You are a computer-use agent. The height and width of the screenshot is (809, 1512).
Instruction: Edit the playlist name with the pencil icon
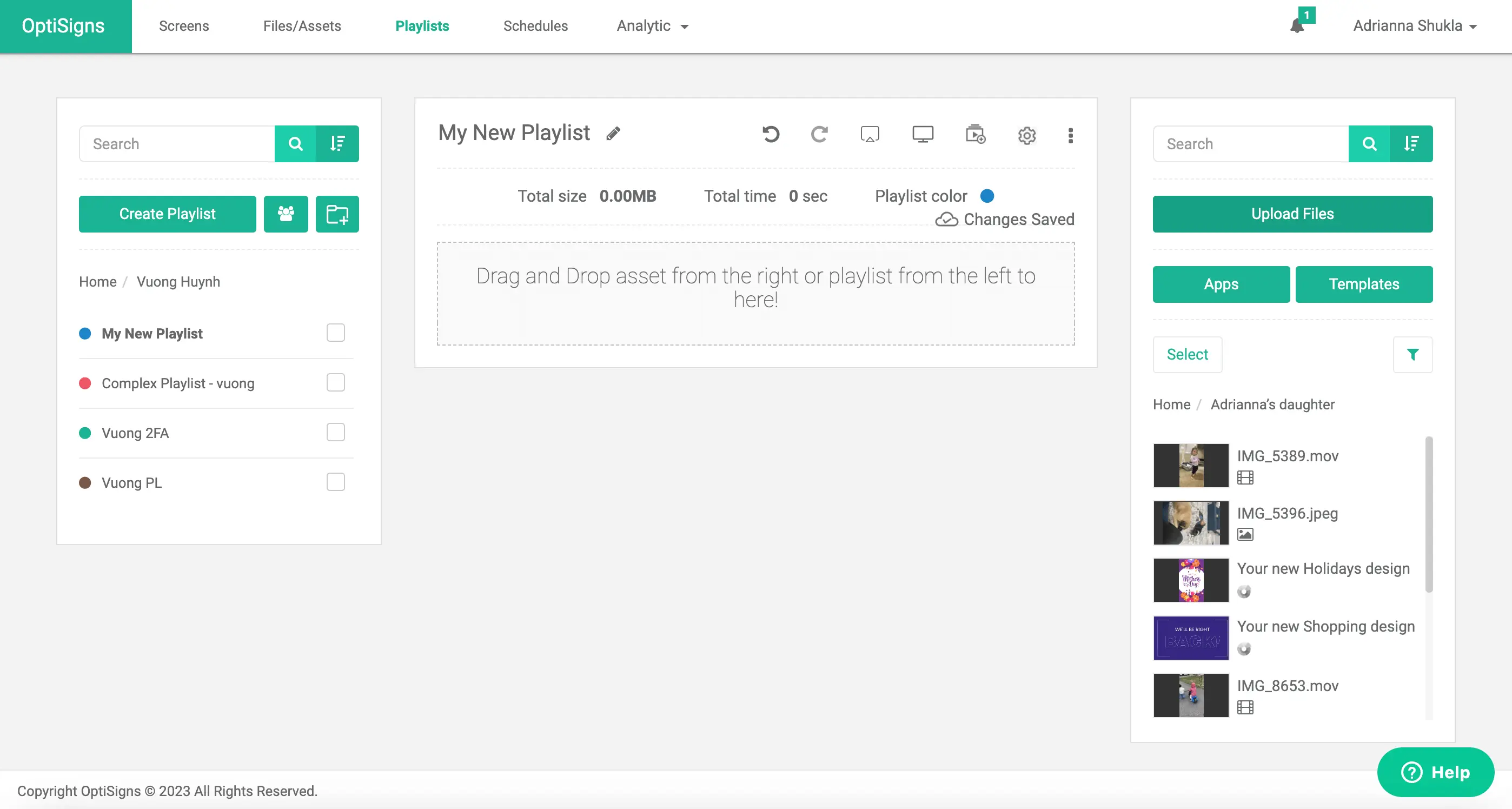pos(613,133)
